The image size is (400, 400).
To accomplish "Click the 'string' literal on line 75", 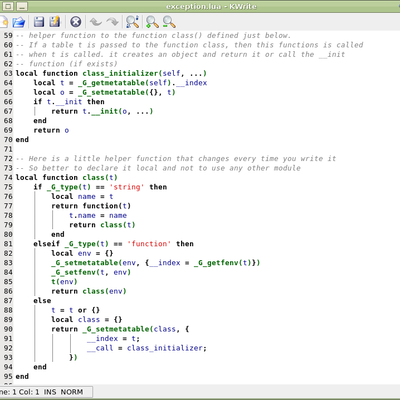I will [127, 187].
